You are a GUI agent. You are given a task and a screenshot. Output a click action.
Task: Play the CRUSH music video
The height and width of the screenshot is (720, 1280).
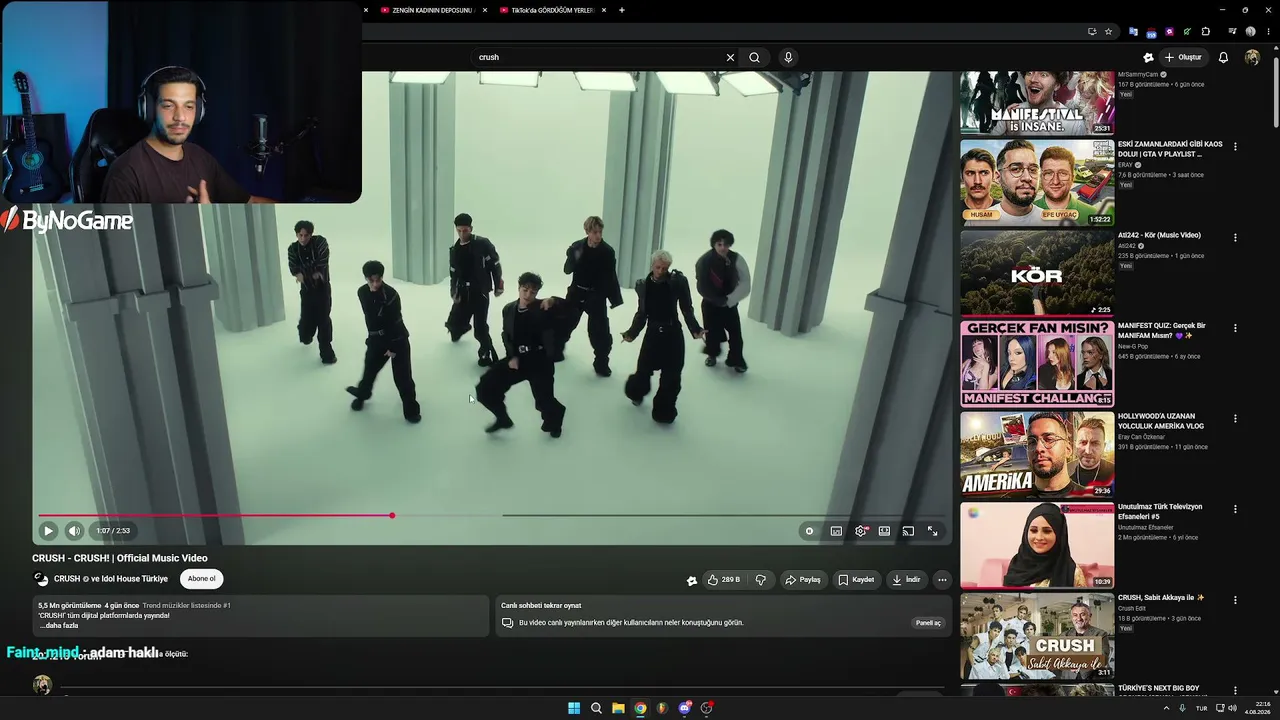pos(48,531)
